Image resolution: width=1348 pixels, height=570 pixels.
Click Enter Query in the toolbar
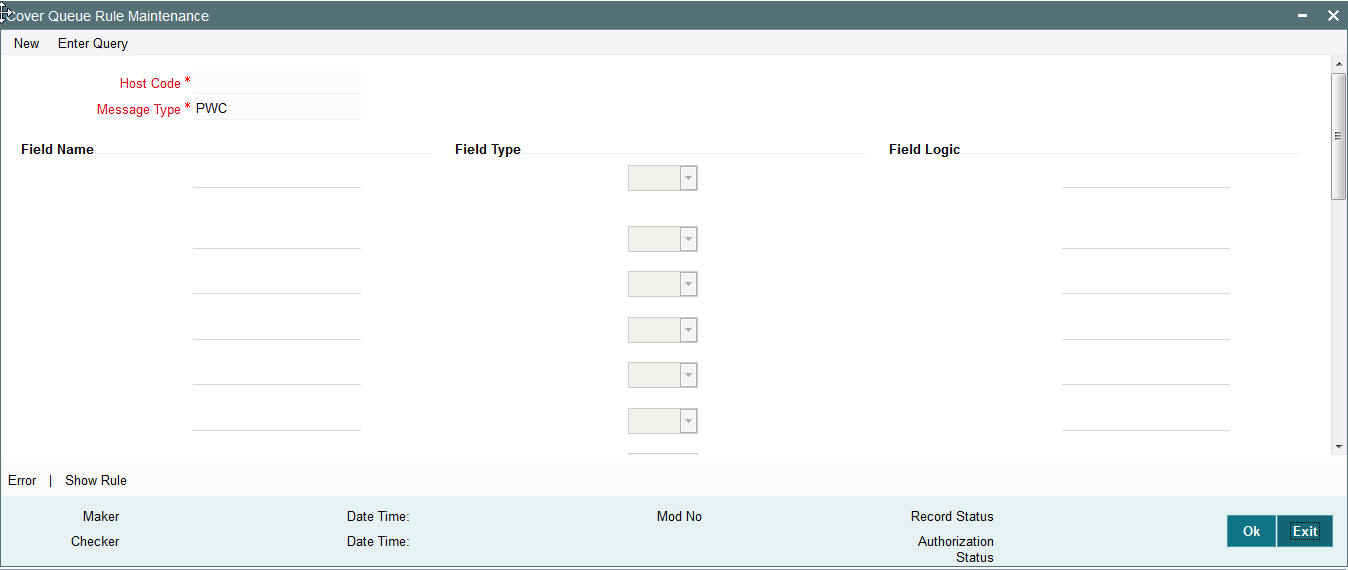click(x=93, y=43)
